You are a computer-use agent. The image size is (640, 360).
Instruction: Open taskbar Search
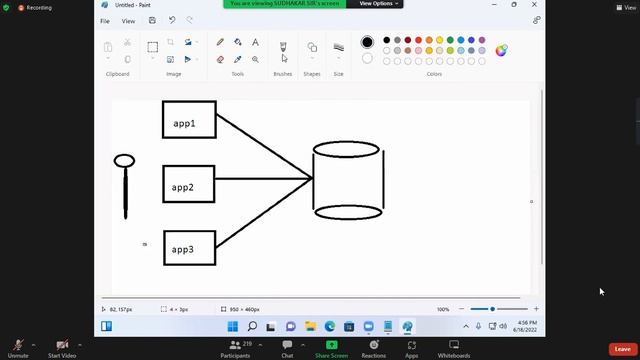pos(252,326)
